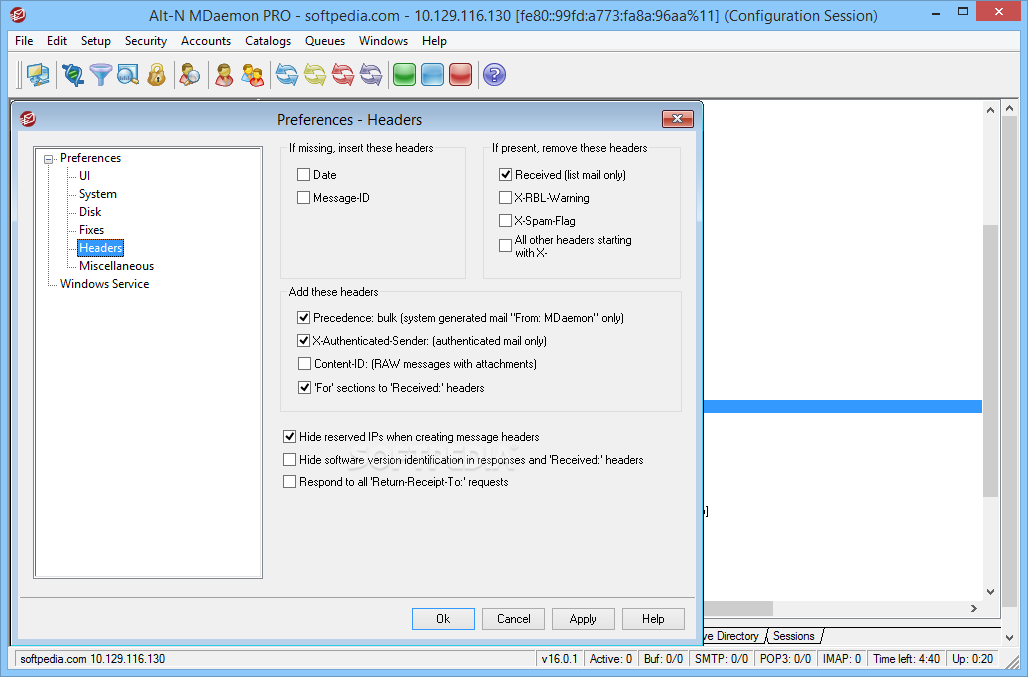Open help question mark toolbar icon
This screenshot has height=677, width=1028.
pyautogui.click(x=494, y=75)
